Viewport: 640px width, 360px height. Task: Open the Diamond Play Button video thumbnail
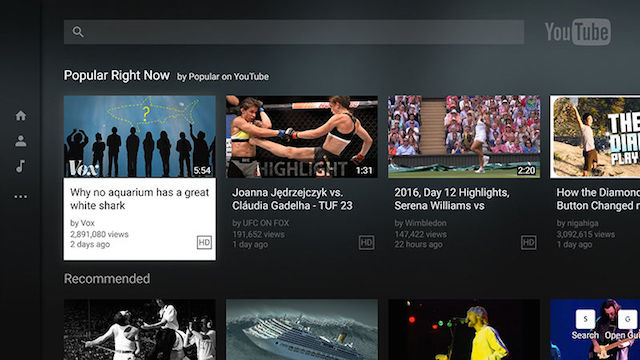click(x=595, y=137)
